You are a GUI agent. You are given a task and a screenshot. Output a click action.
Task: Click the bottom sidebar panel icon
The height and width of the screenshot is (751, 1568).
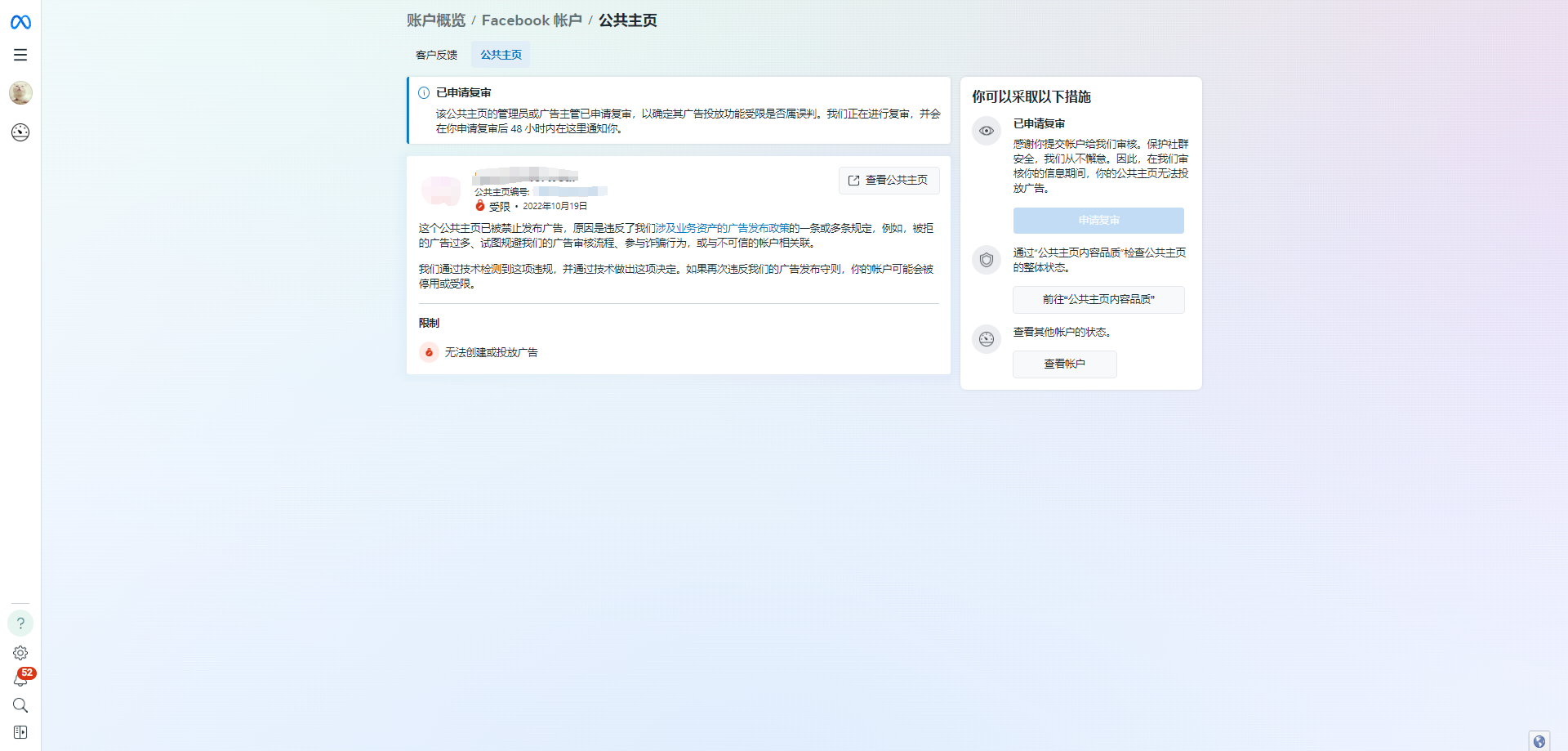[x=20, y=732]
